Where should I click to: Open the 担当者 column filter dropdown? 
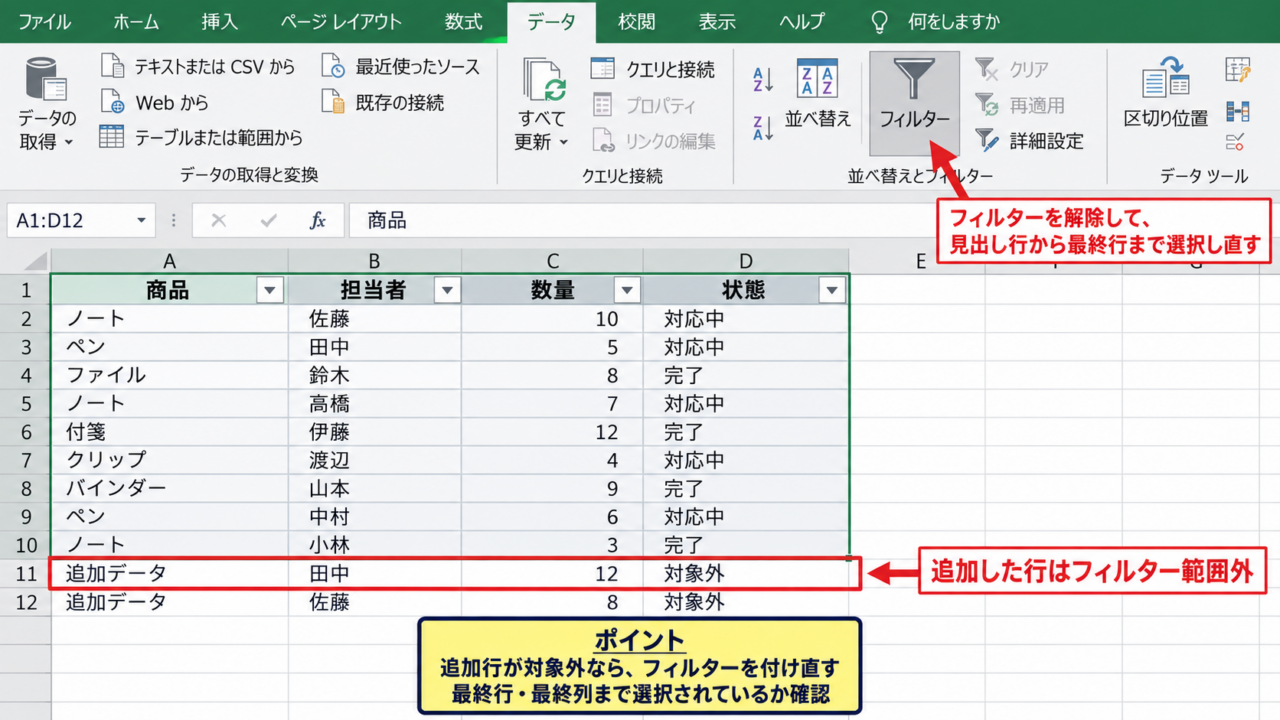[x=447, y=291]
